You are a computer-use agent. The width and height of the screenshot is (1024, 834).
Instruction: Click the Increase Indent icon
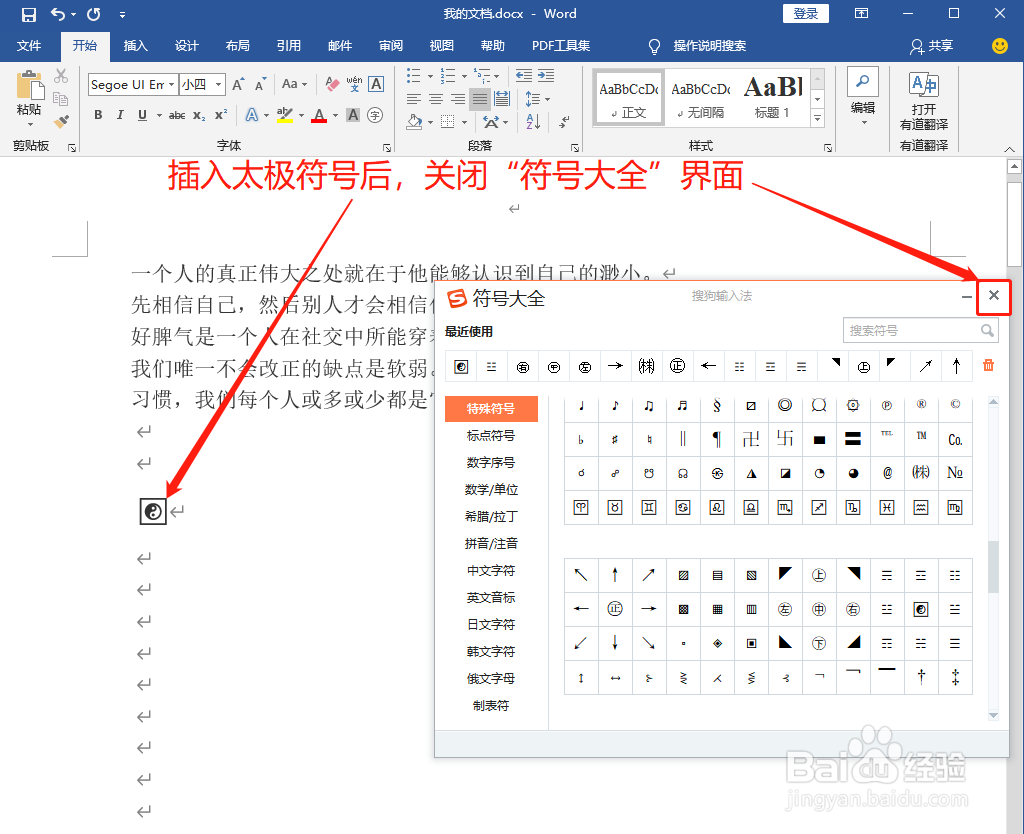coord(546,75)
